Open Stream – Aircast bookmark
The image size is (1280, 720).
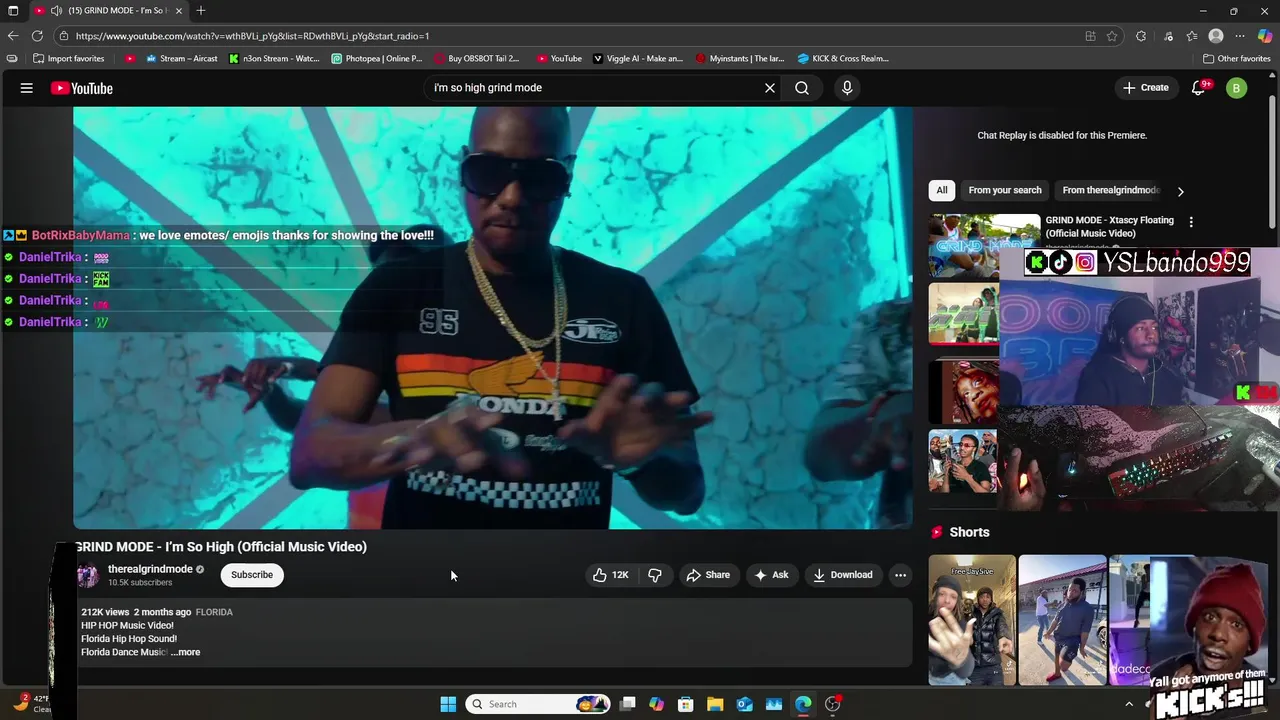[x=181, y=58]
